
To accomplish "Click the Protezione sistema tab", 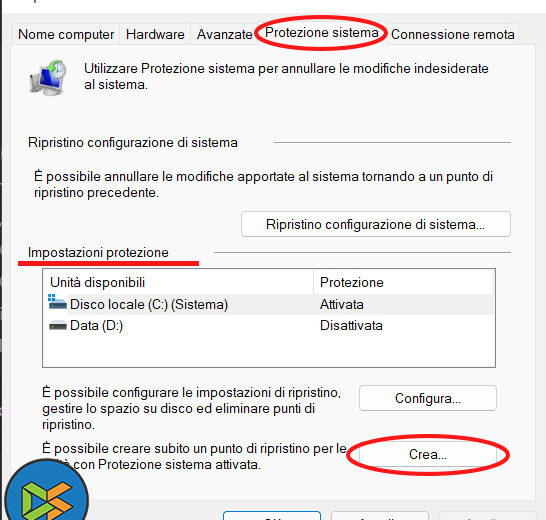I will [x=321, y=33].
